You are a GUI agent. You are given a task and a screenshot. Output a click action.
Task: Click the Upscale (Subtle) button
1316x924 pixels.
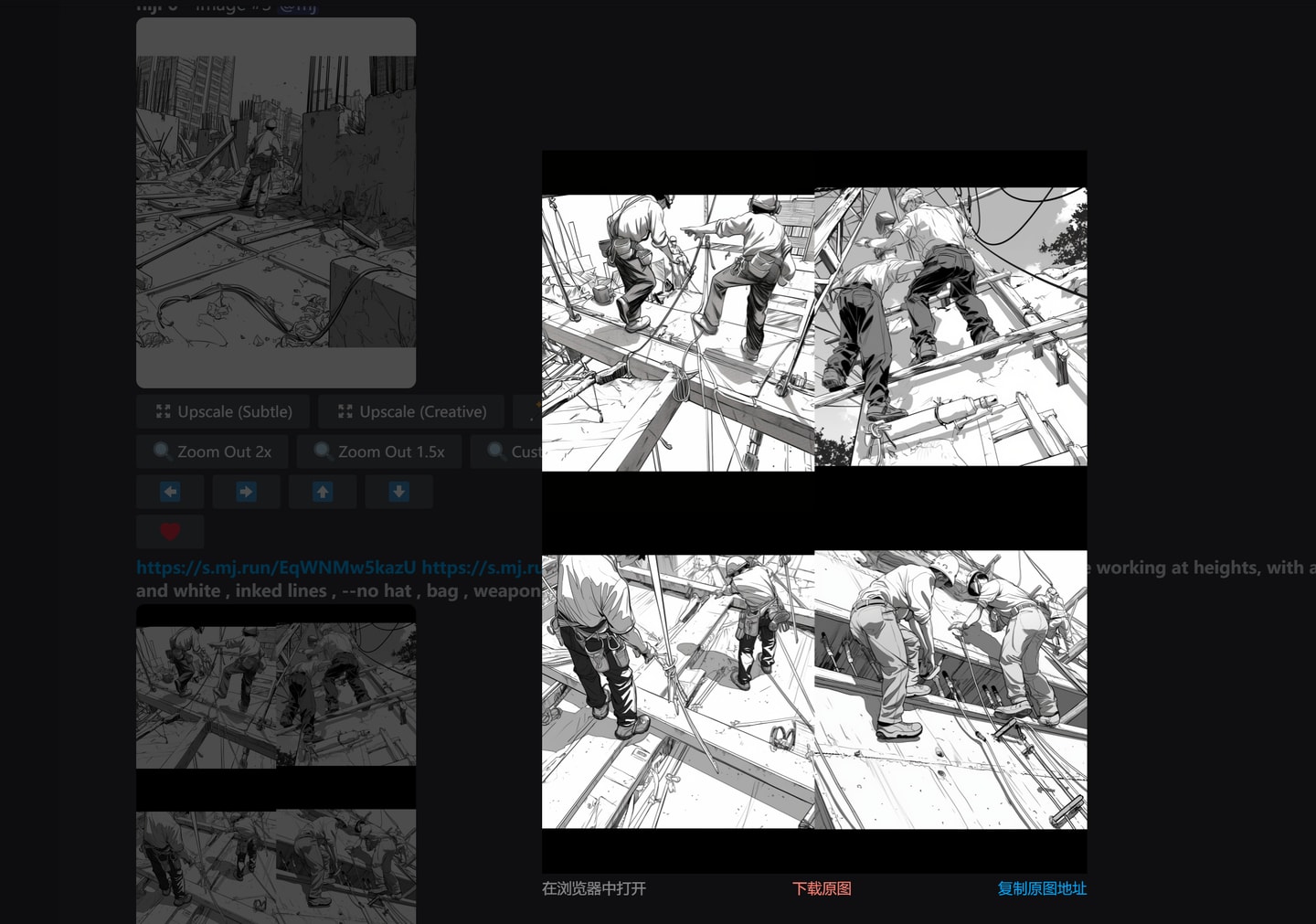tap(223, 412)
